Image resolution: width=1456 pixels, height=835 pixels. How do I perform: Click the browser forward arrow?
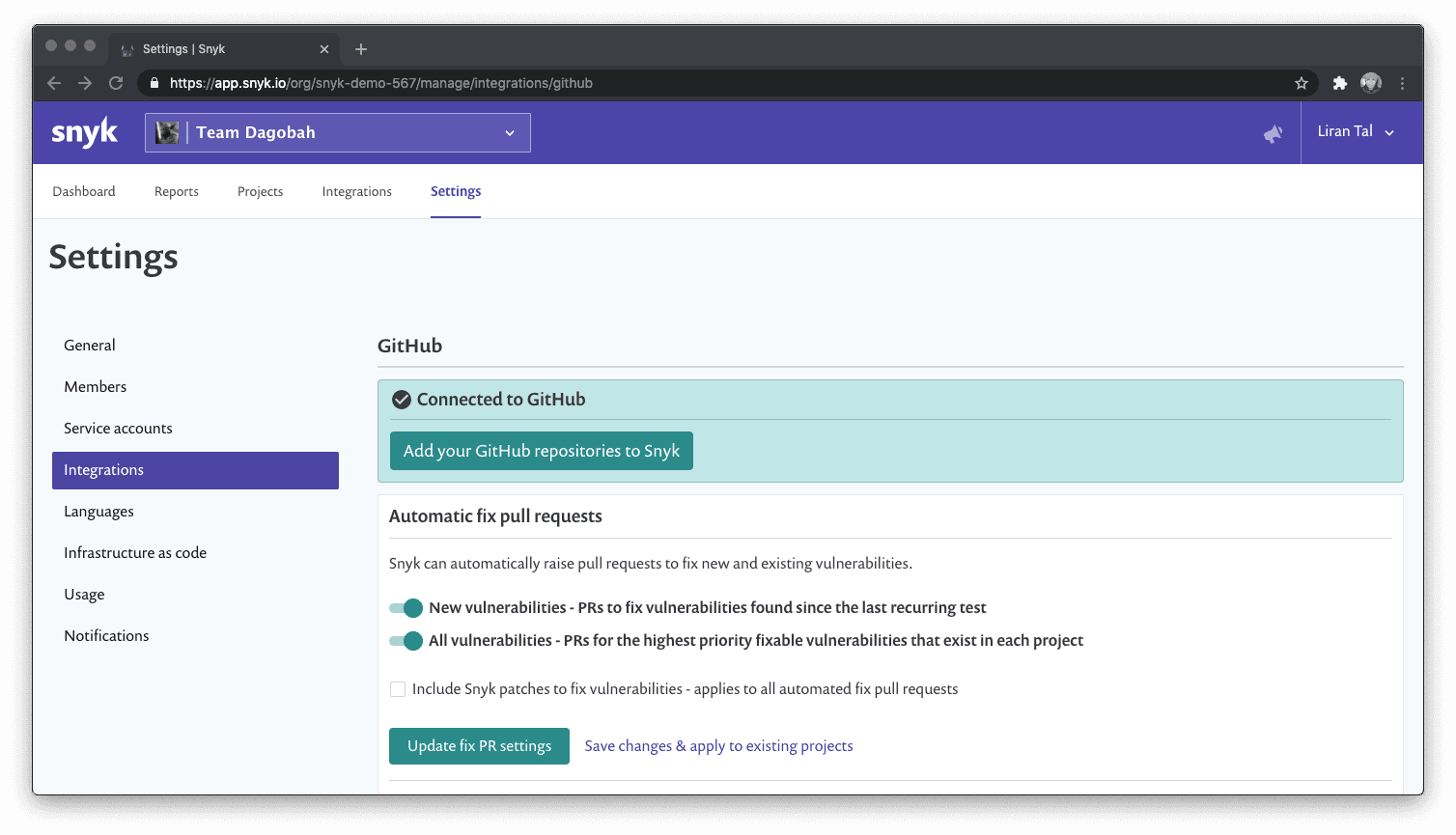85,83
